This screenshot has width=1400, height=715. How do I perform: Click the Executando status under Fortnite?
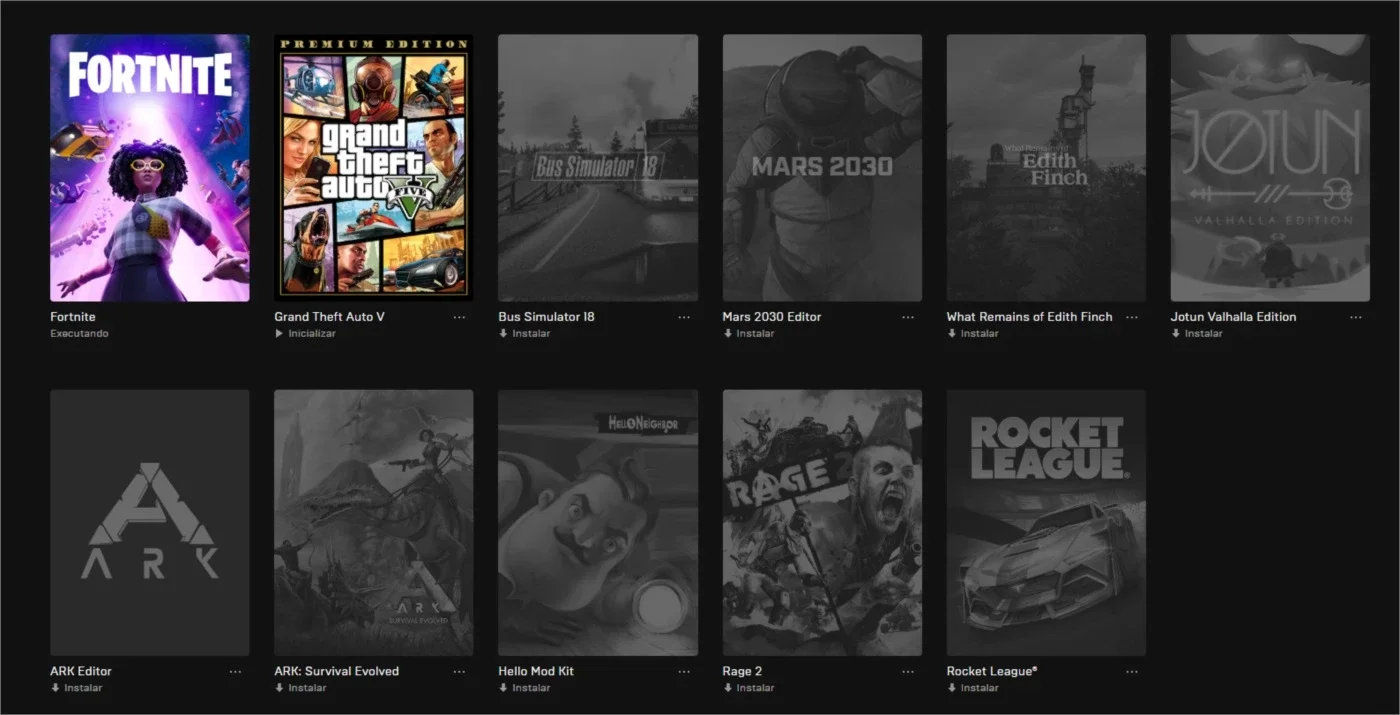(79, 334)
